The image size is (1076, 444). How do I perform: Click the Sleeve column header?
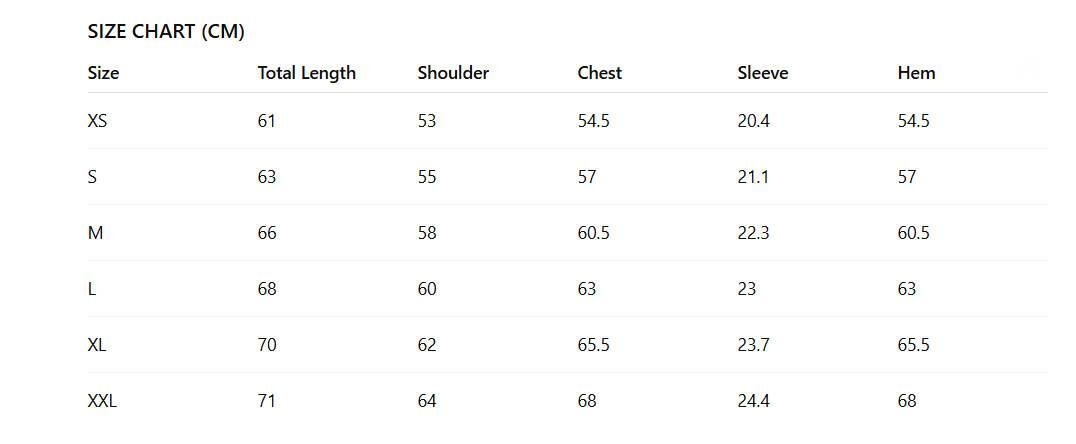point(762,73)
